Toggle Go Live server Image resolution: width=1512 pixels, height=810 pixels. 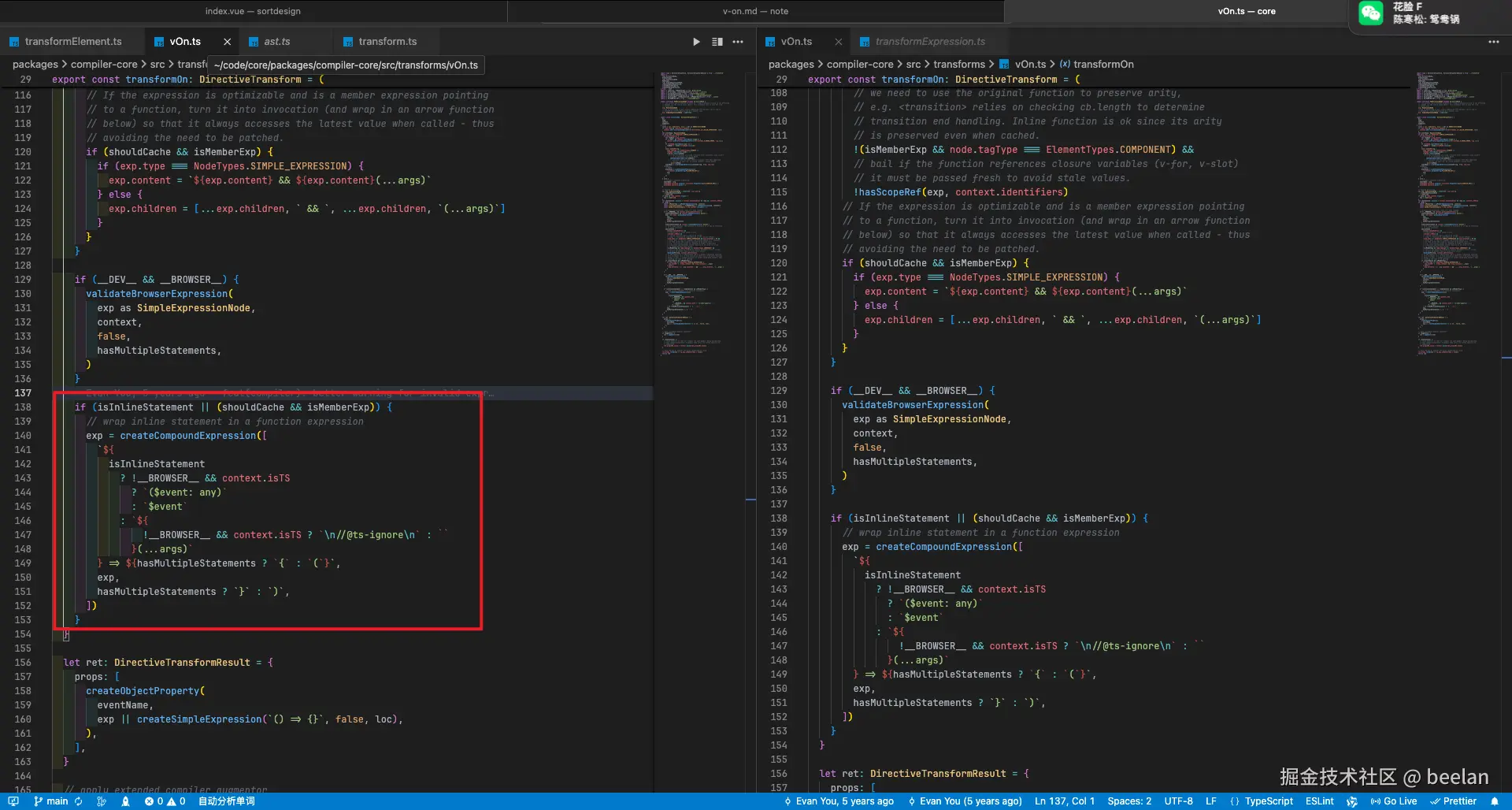pos(1393,801)
